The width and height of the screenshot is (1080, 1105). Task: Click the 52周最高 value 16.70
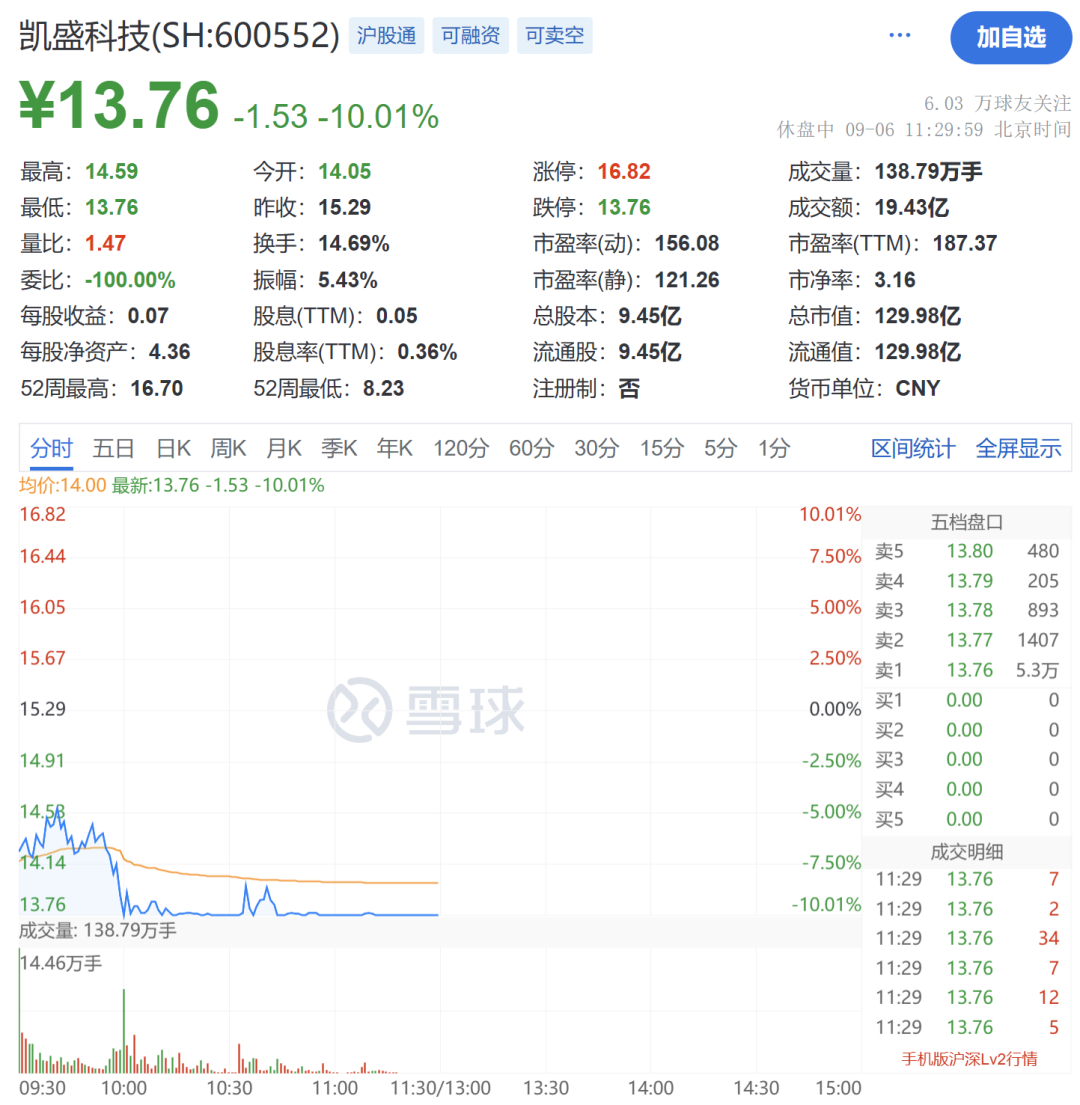point(156,388)
